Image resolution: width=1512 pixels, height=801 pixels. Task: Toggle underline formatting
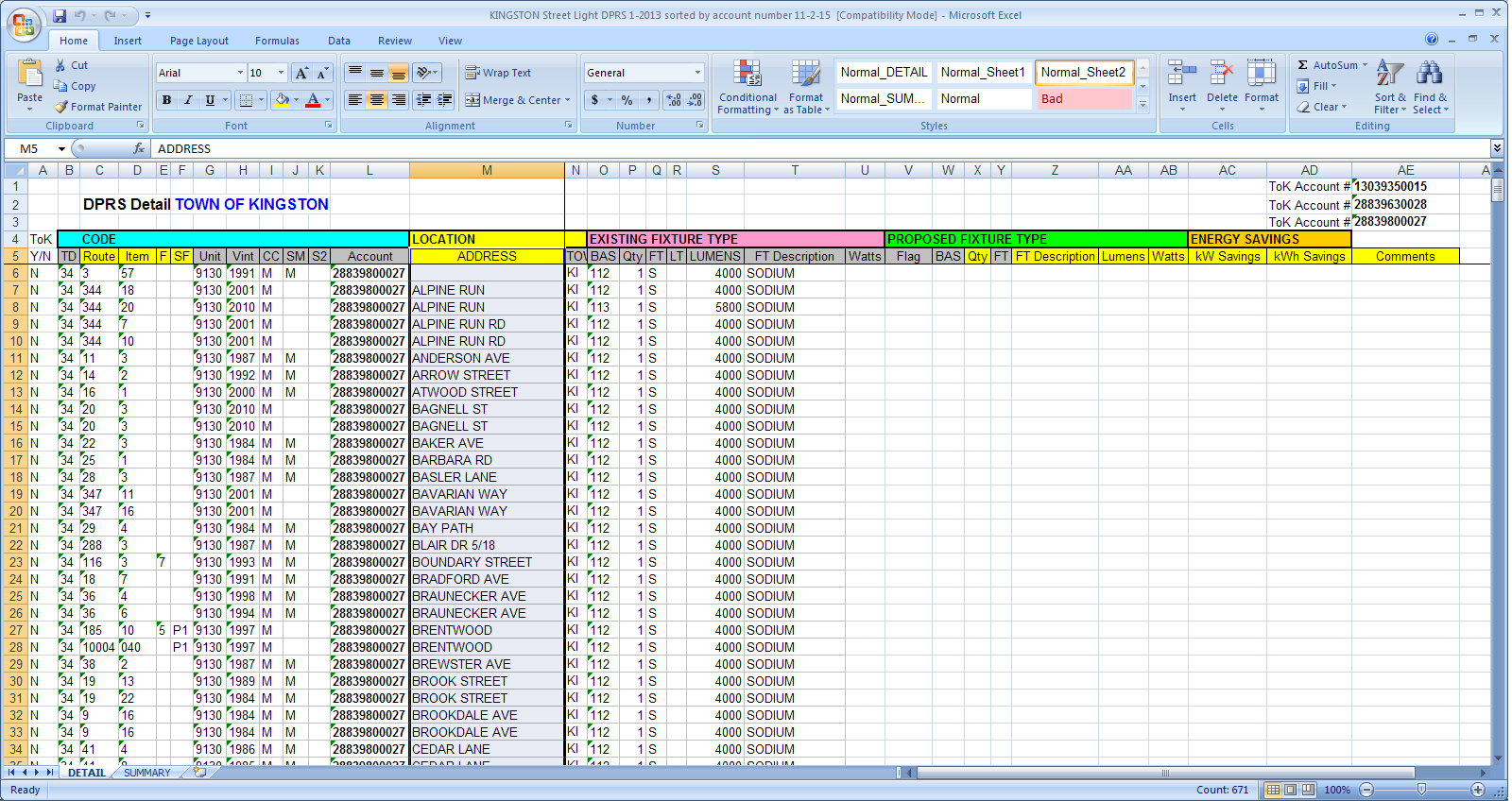pos(210,99)
